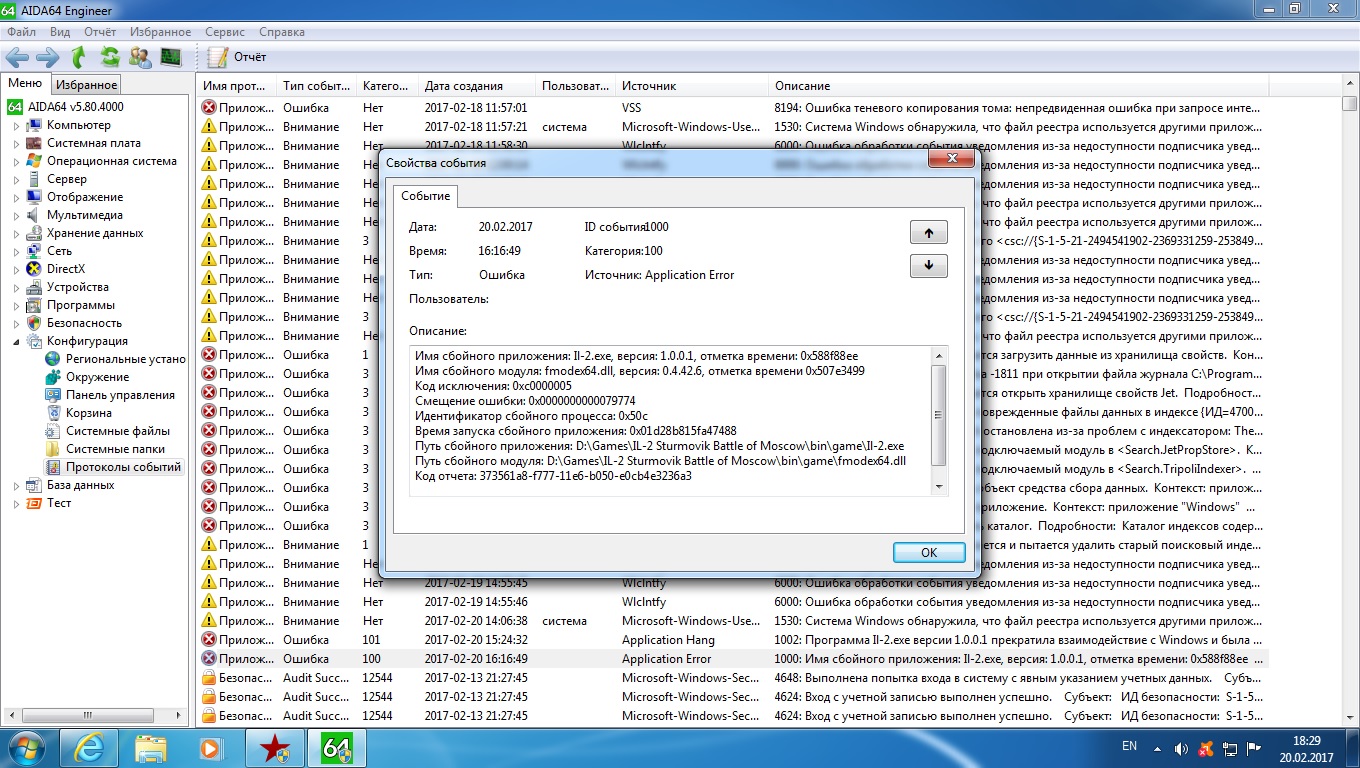Select the Application Hang event row
The height and width of the screenshot is (768, 1360).
point(732,640)
